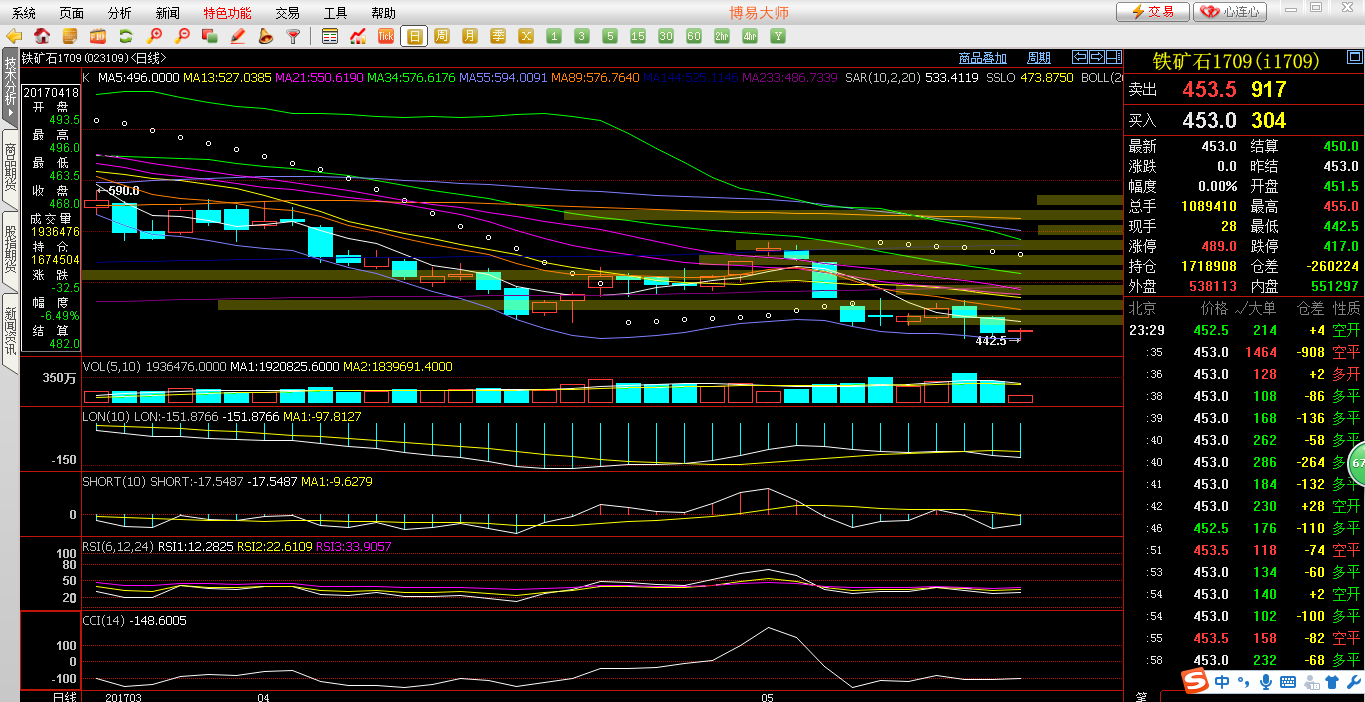Open the 分析 menu
1365x702 pixels.
pos(119,13)
